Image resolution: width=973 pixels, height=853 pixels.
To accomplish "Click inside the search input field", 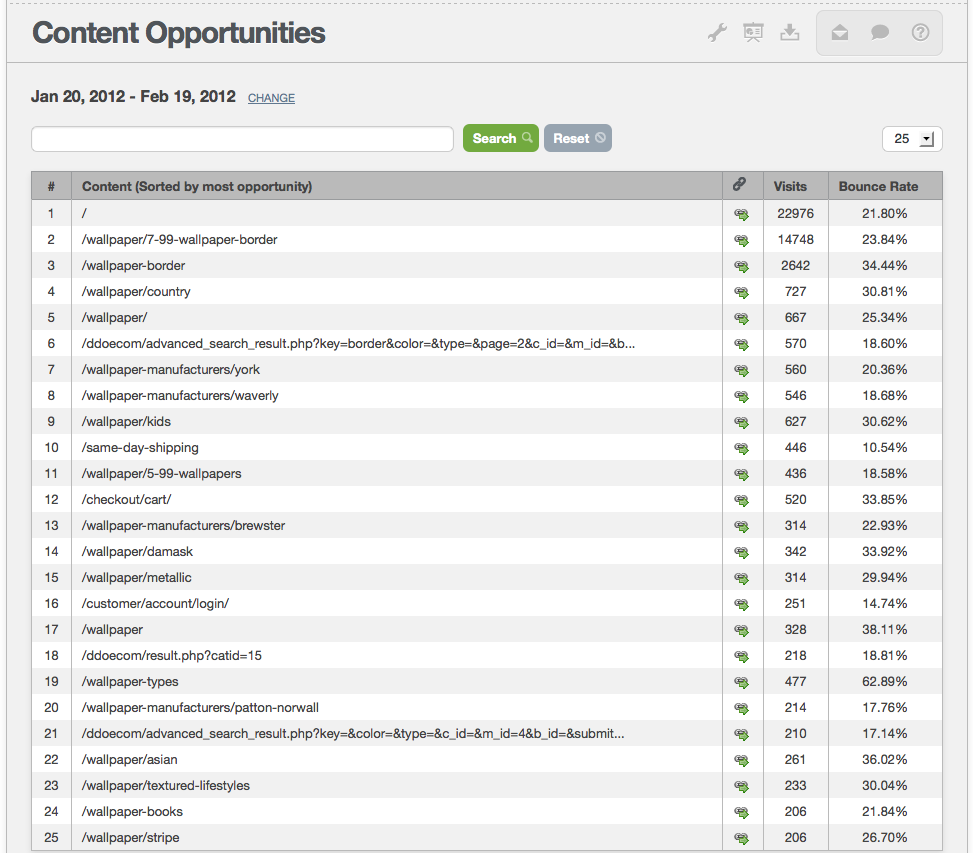I will tap(240, 138).
